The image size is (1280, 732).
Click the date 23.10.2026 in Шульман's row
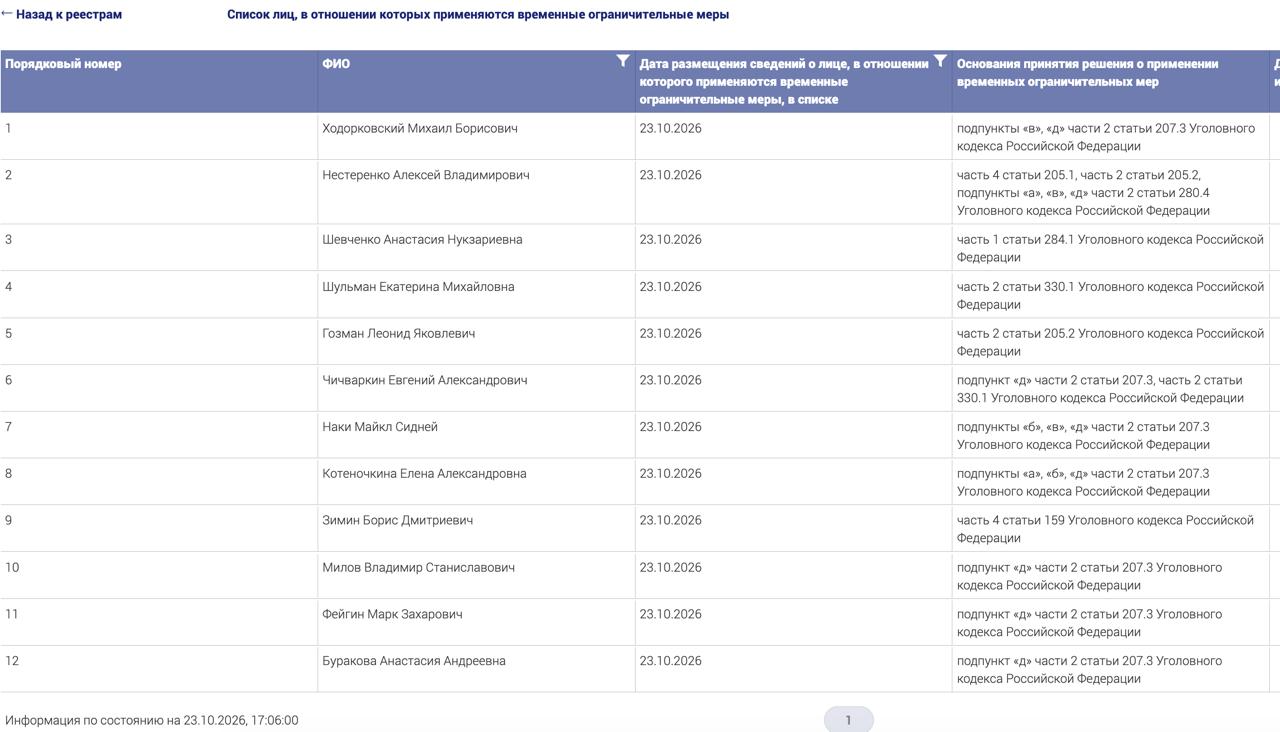(671, 287)
